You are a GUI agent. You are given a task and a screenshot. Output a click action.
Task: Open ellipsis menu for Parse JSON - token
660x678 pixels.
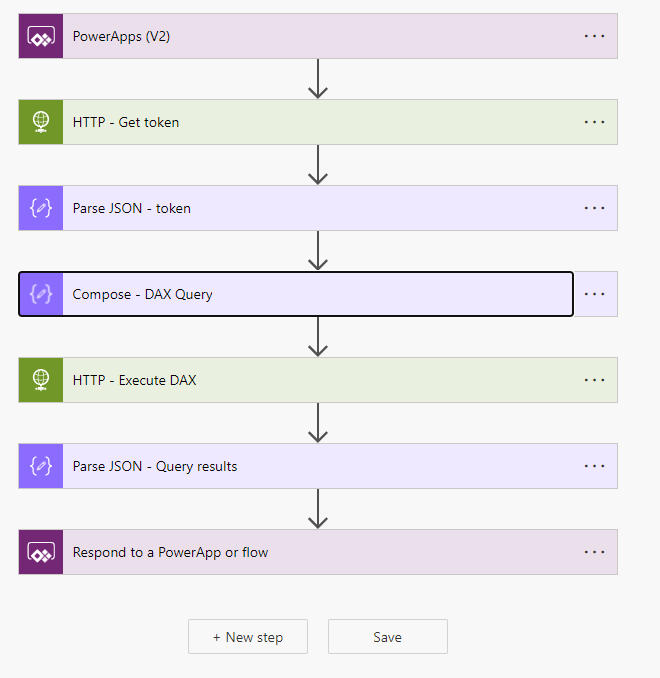coord(595,208)
